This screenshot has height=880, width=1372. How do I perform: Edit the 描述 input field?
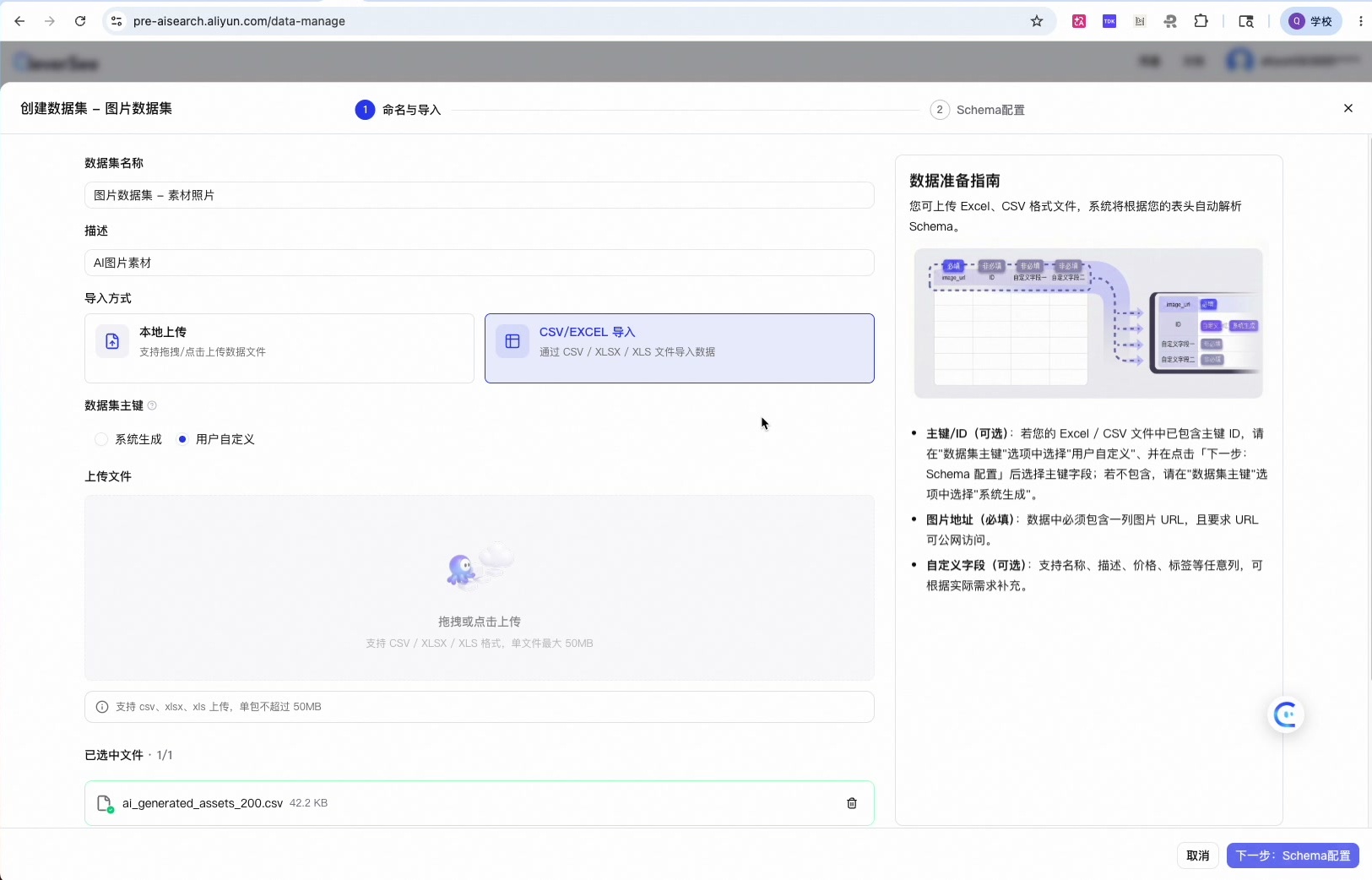tap(479, 263)
